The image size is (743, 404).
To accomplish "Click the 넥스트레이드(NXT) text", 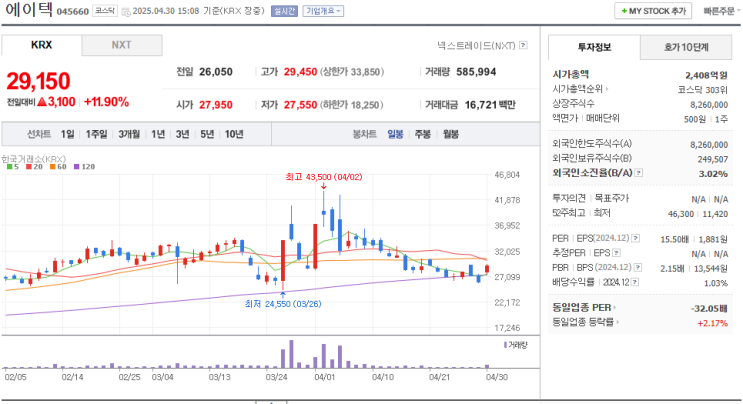I will click(x=476, y=45).
